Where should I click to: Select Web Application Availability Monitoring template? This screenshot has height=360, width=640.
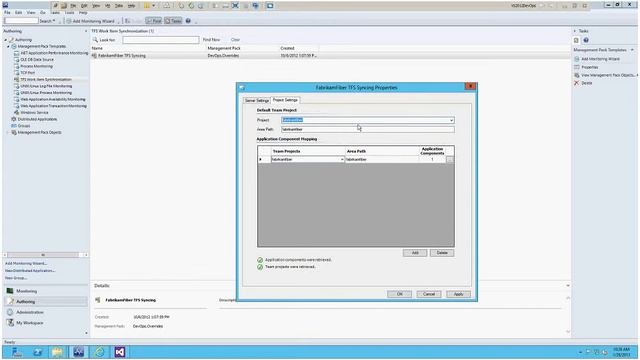(x=53, y=99)
